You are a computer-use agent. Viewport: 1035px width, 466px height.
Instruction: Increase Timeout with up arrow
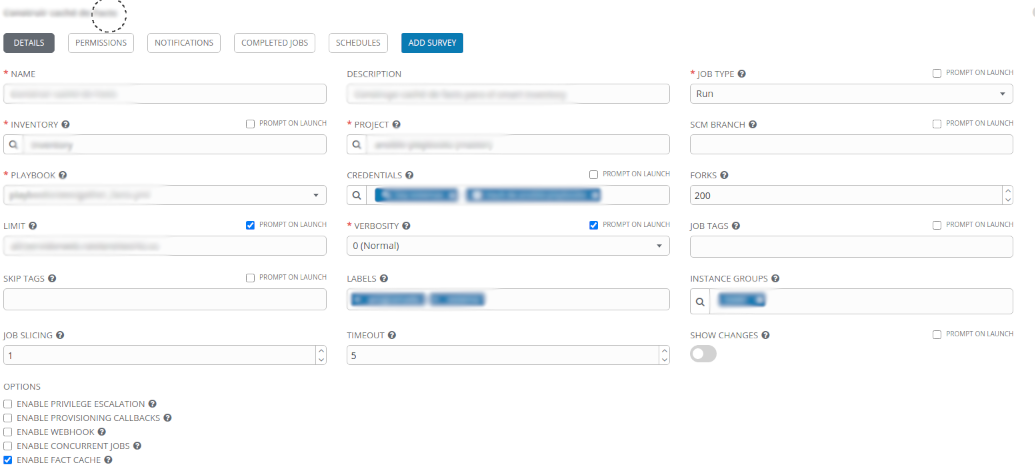[x=664, y=350]
